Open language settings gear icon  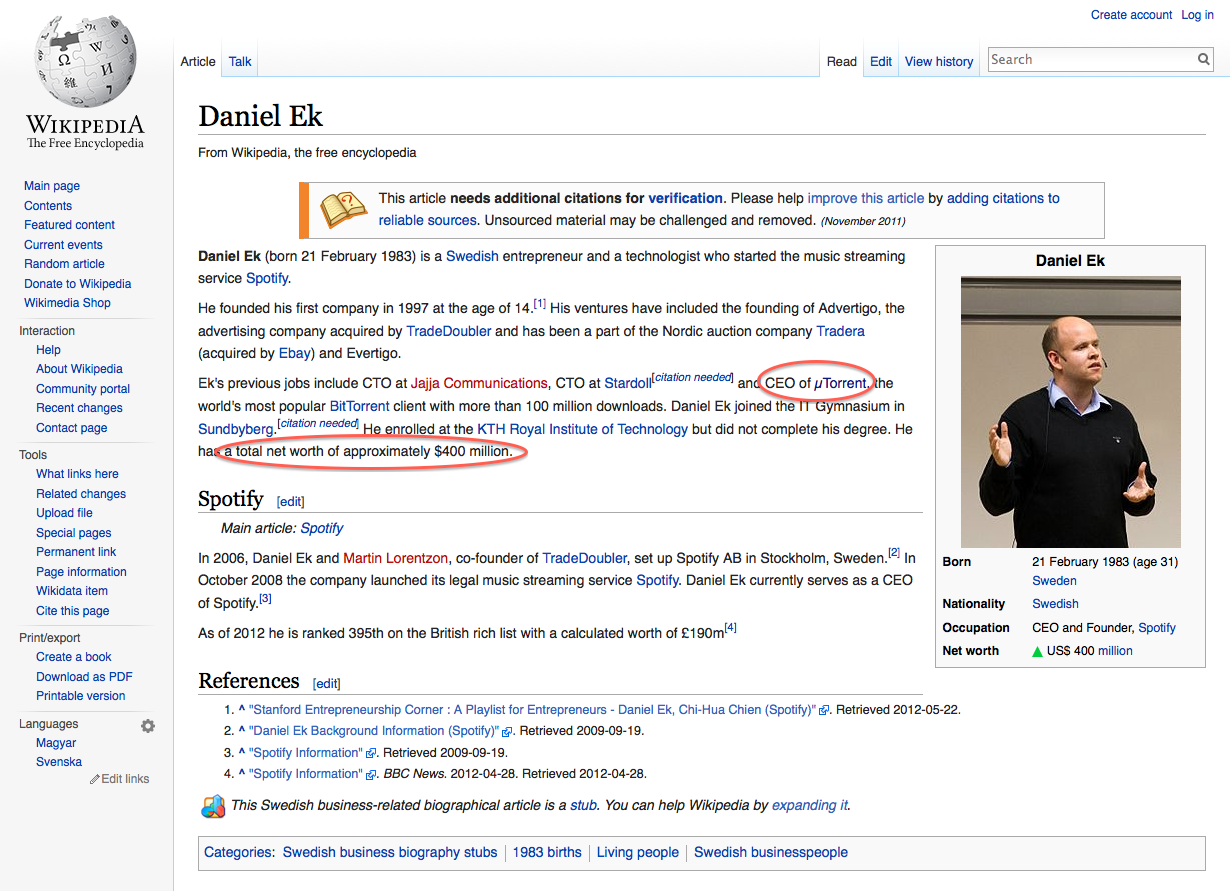[x=148, y=726]
